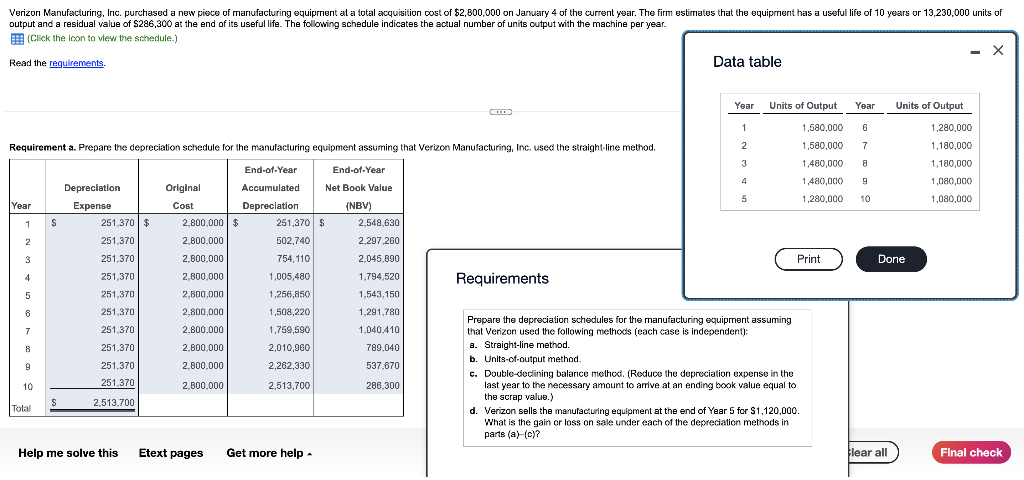Click net book value 286,300 cell
This screenshot has width=1024, height=480.
[359, 386]
